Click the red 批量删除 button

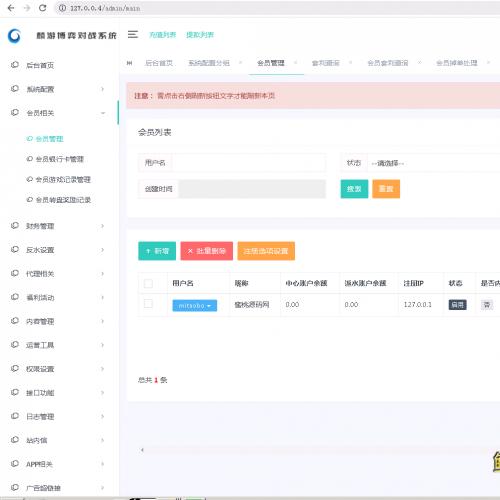[207, 251]
